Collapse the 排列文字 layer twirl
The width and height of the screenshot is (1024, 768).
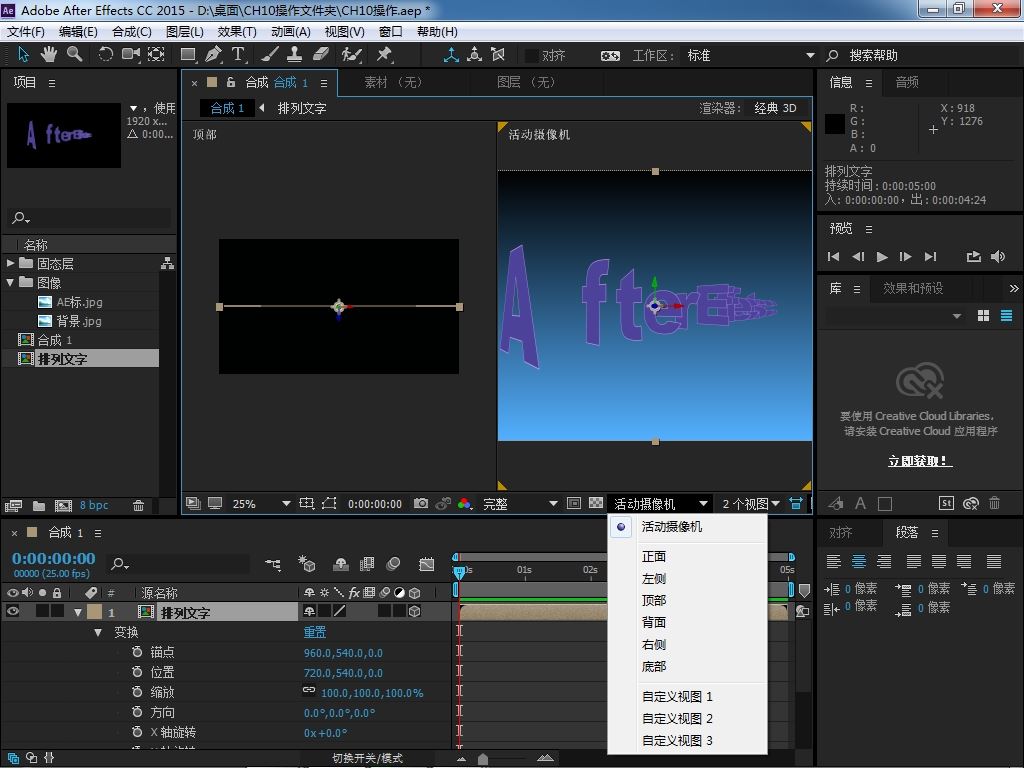(78, 612)
